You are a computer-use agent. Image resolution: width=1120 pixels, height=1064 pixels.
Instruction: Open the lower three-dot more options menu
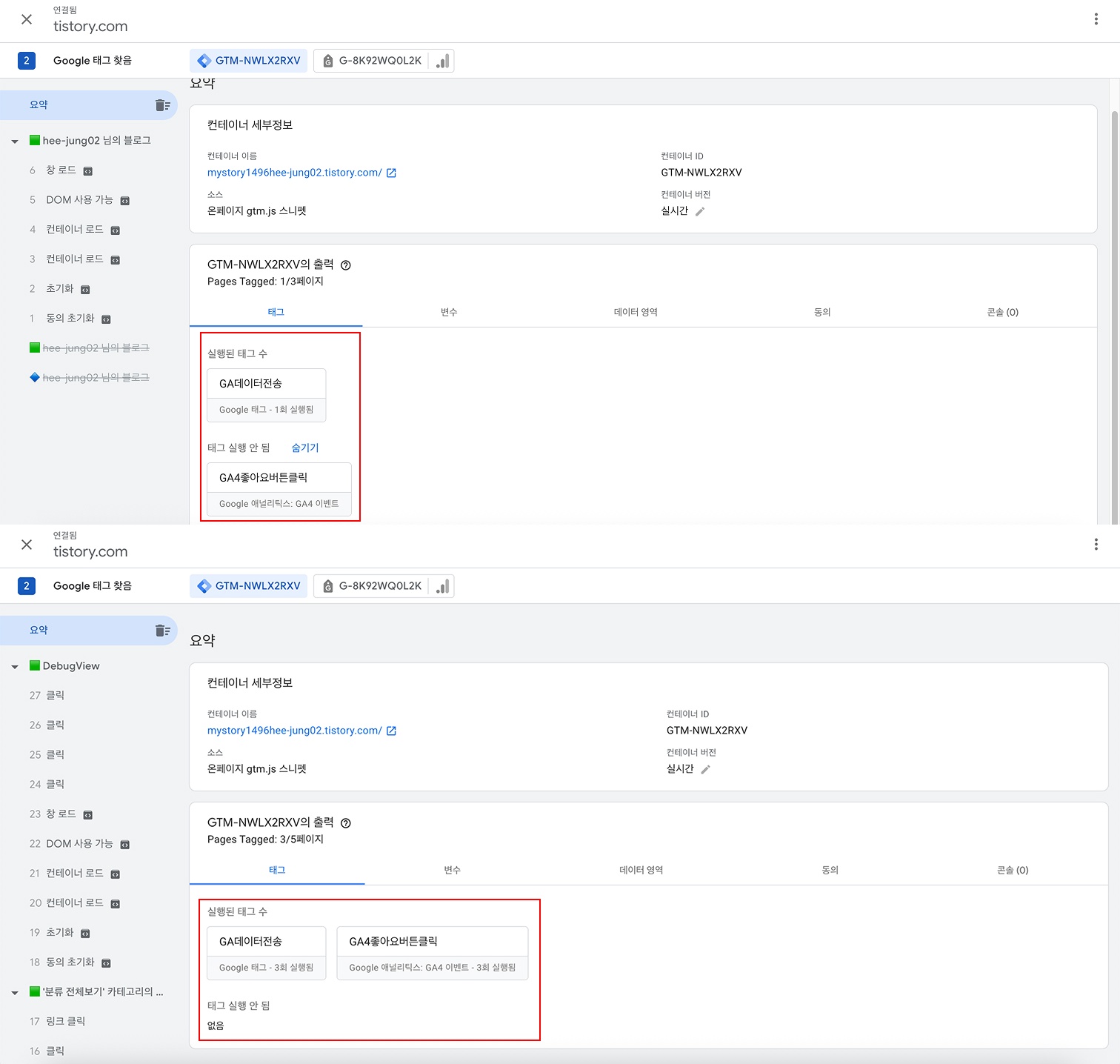(1096, 545)
